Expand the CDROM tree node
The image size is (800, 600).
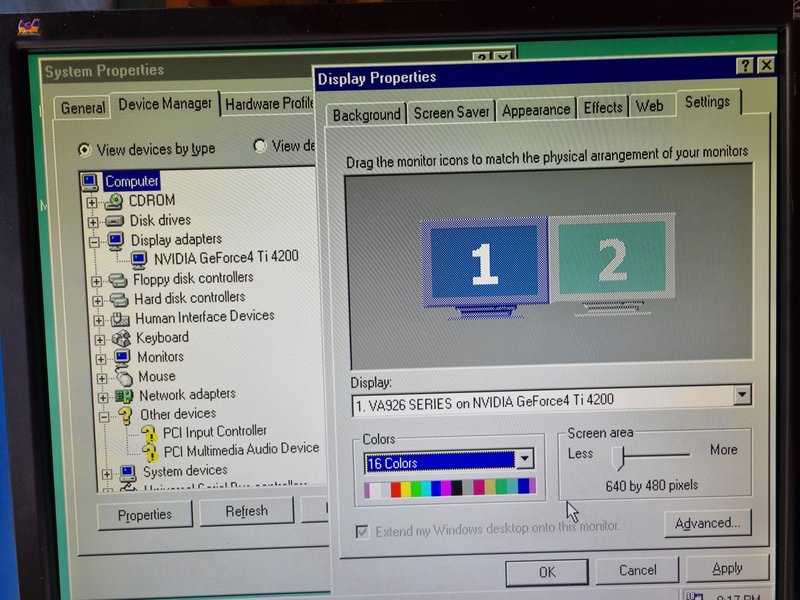point(91,203)
